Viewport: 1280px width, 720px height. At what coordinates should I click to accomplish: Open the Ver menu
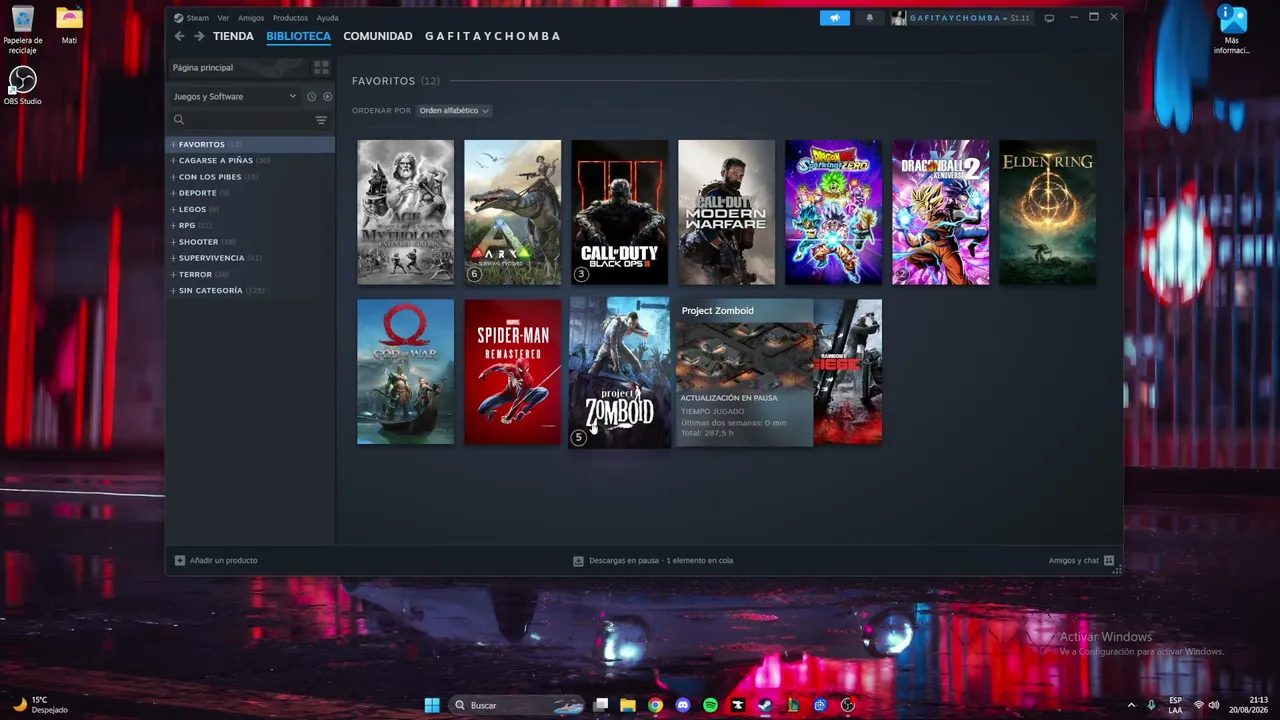(x=223, y=18)
